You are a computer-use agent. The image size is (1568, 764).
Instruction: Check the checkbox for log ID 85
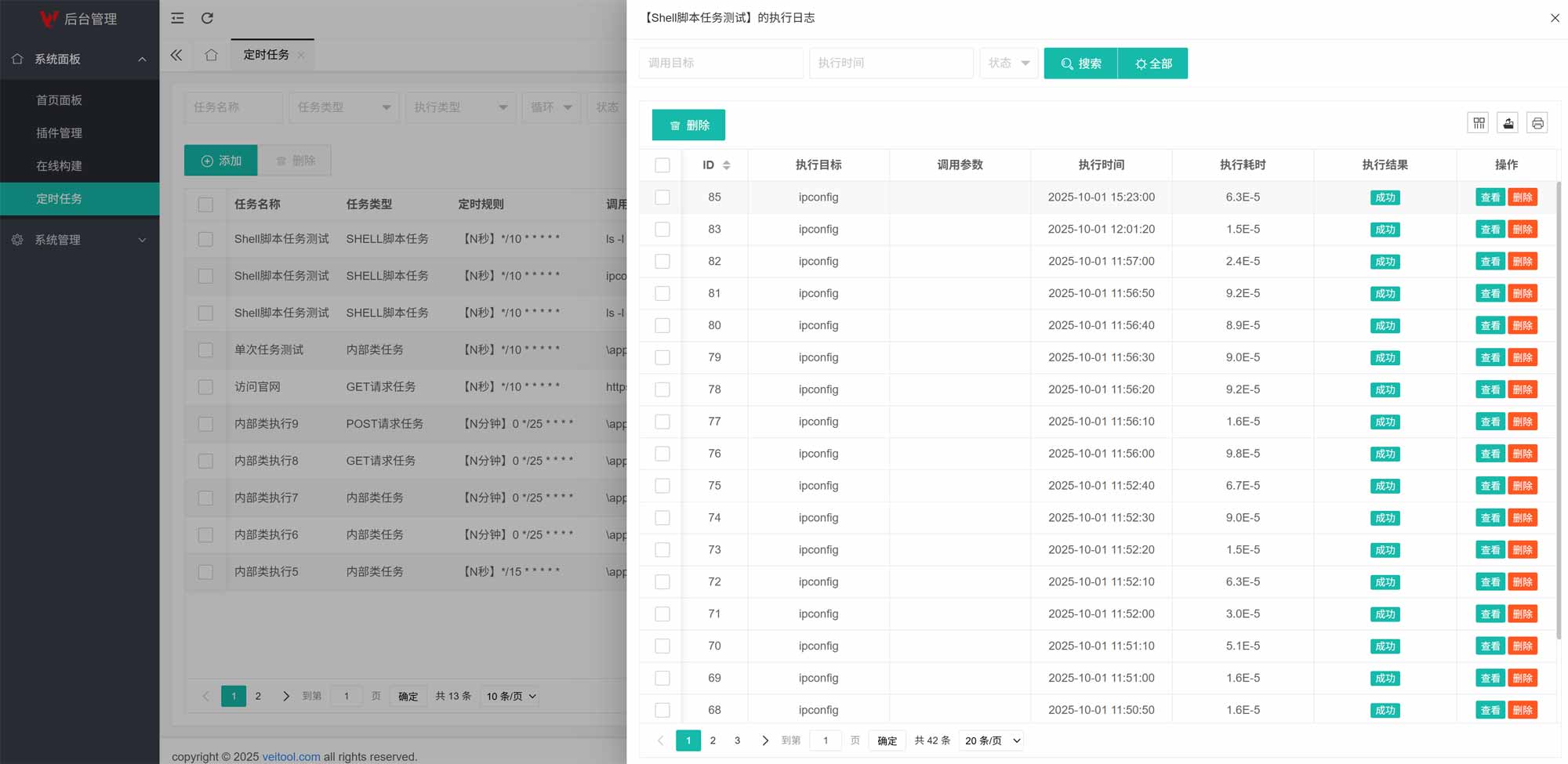point(662,197)
